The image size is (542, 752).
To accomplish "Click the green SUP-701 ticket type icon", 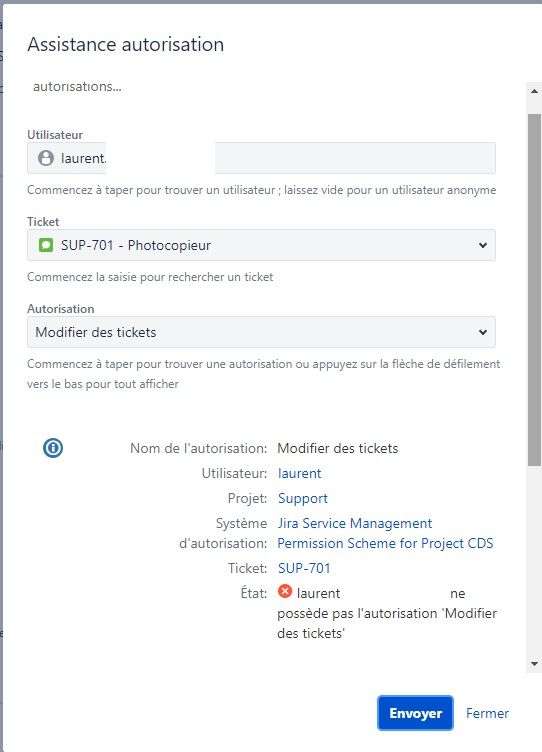I will tap(46, 245).
